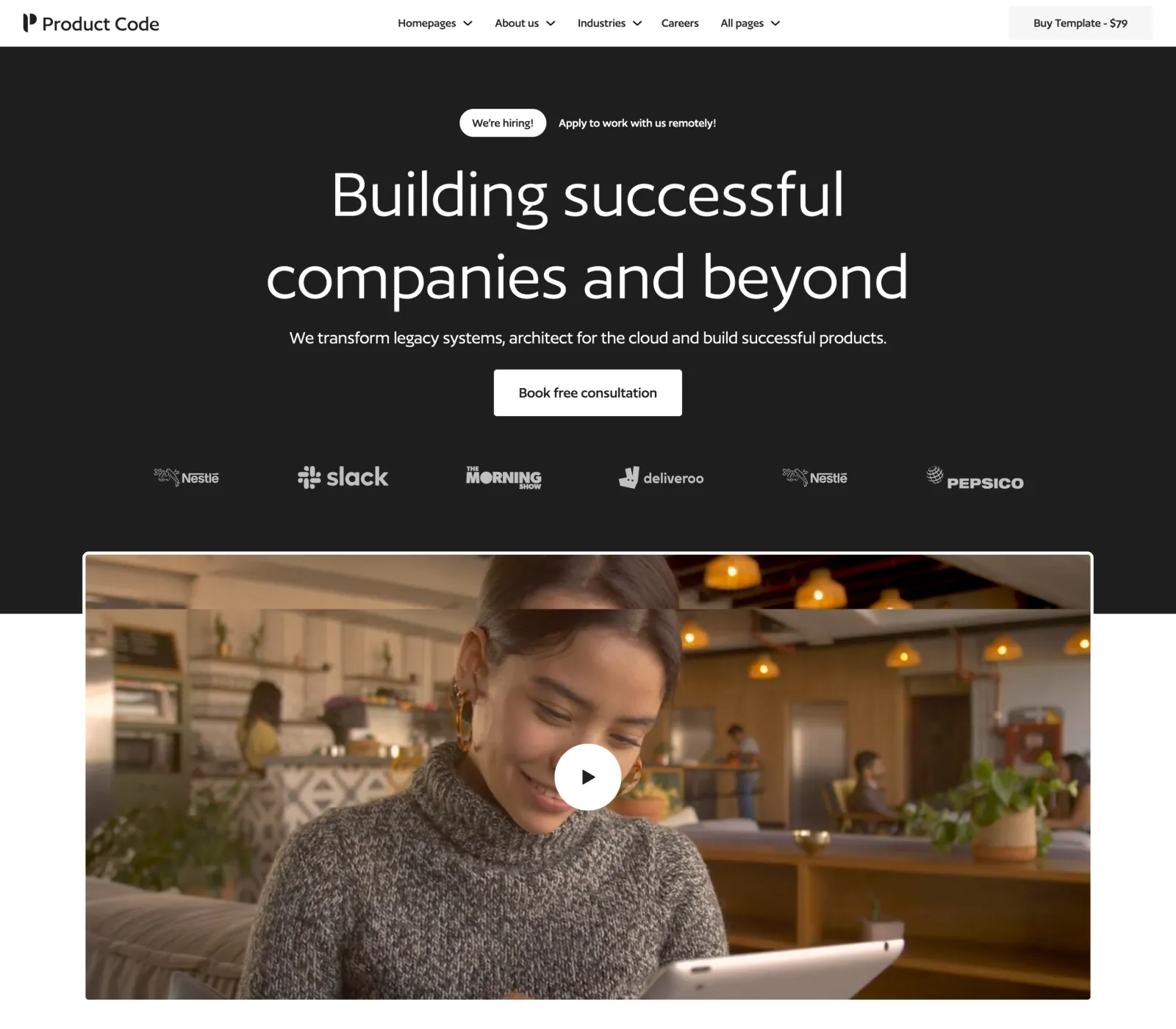Click Buy Template - $79 button
1176x1029 pixels.
(1080, 24)
